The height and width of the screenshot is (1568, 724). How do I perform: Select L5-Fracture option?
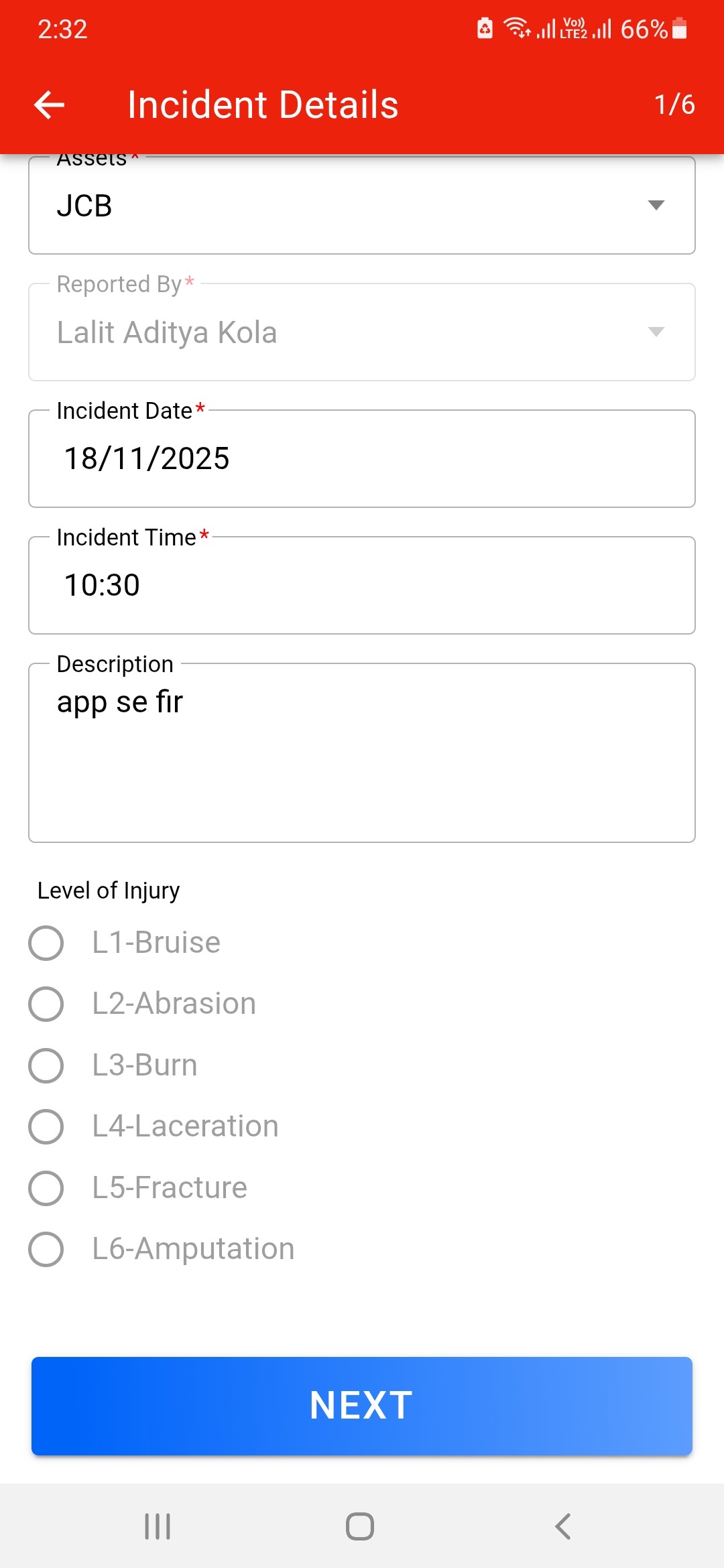pyautogui.click(x=46, y=1188)
